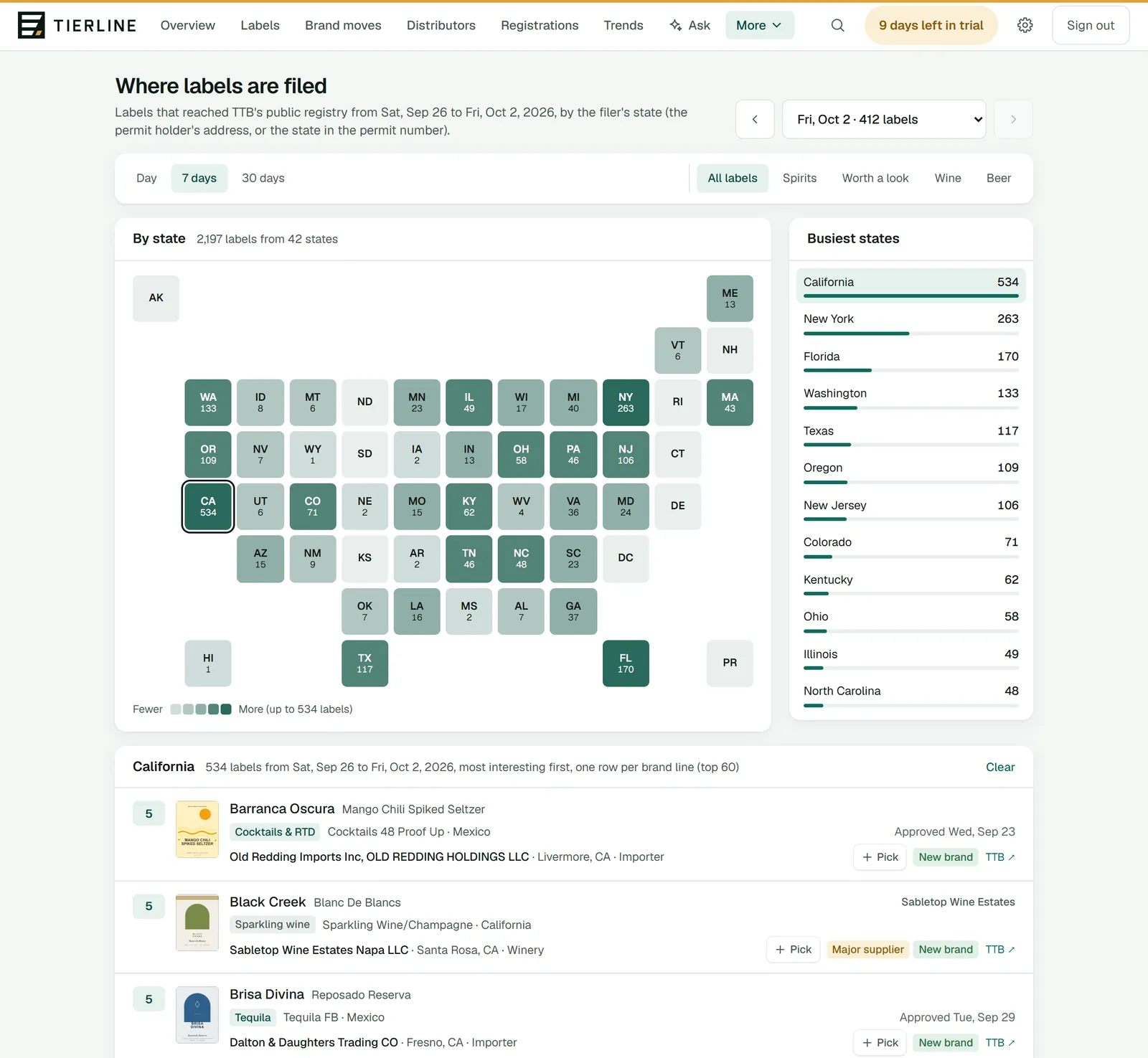
Task: Open the settings gear icon
Action: (x=1025, y=25)
